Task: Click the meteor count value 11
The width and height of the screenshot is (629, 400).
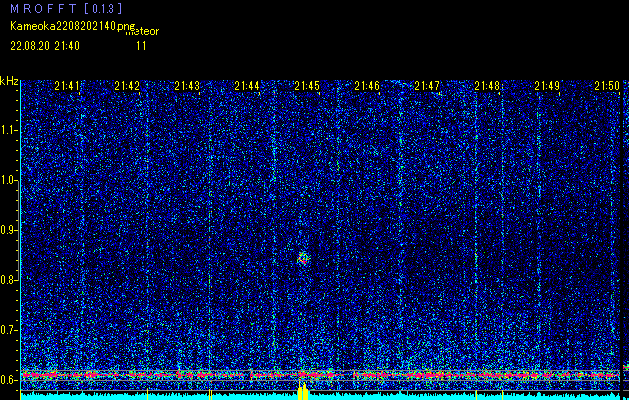Action: (141, 46)
